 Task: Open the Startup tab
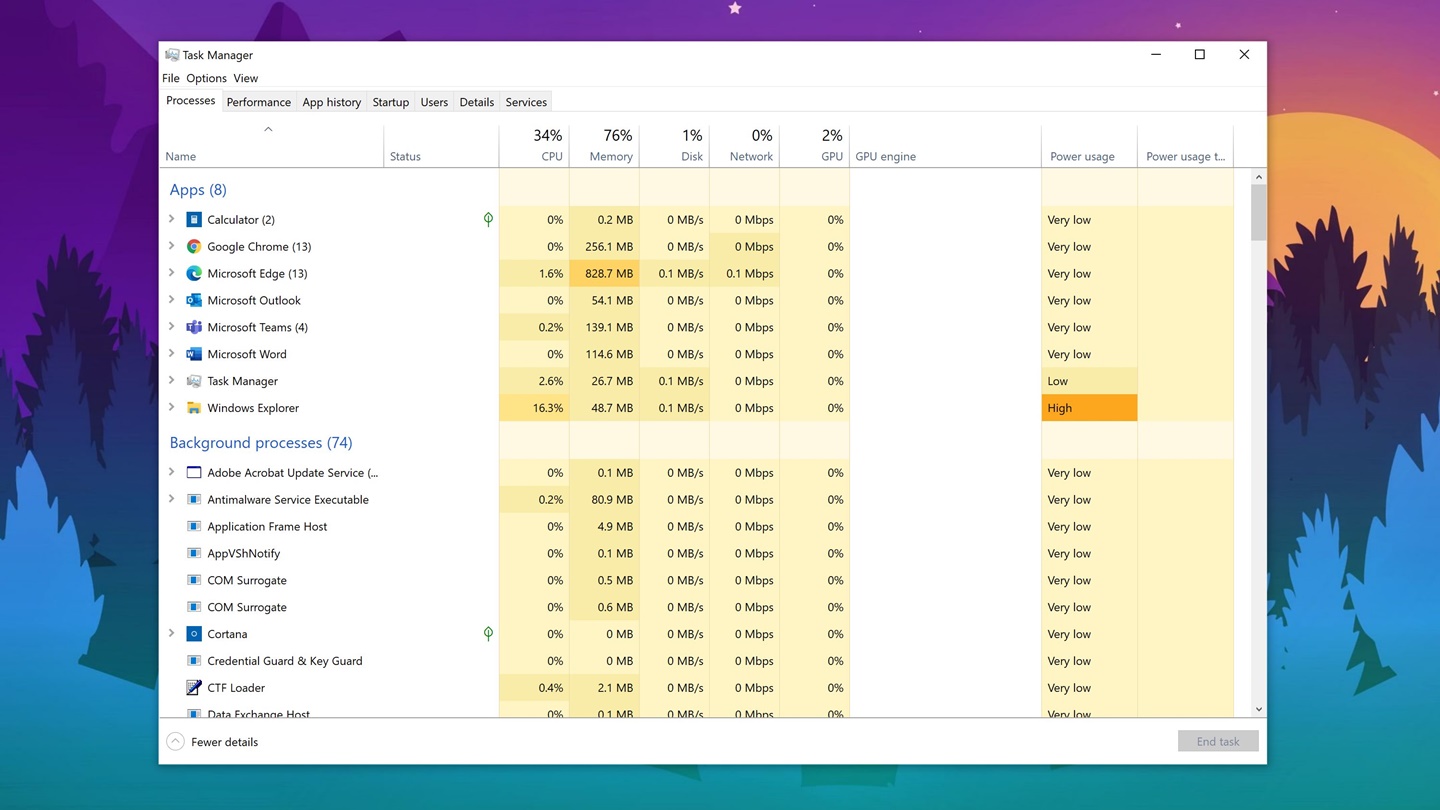(390, 102)
